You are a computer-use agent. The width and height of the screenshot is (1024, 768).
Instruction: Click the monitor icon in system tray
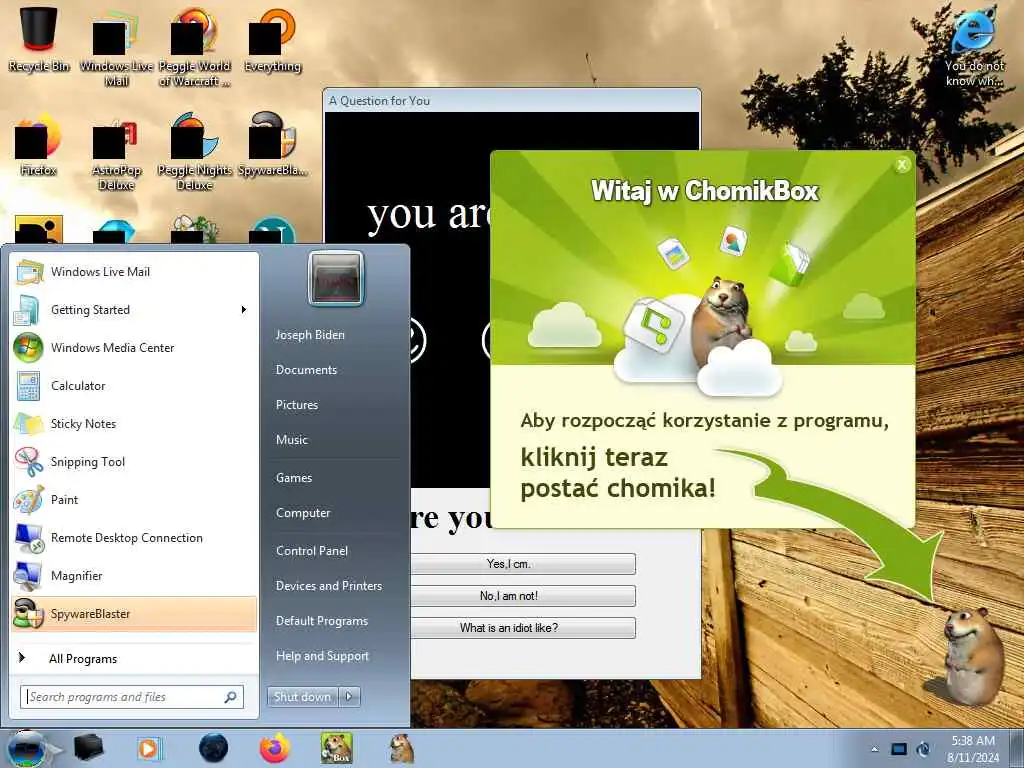(x=899, y=749)
